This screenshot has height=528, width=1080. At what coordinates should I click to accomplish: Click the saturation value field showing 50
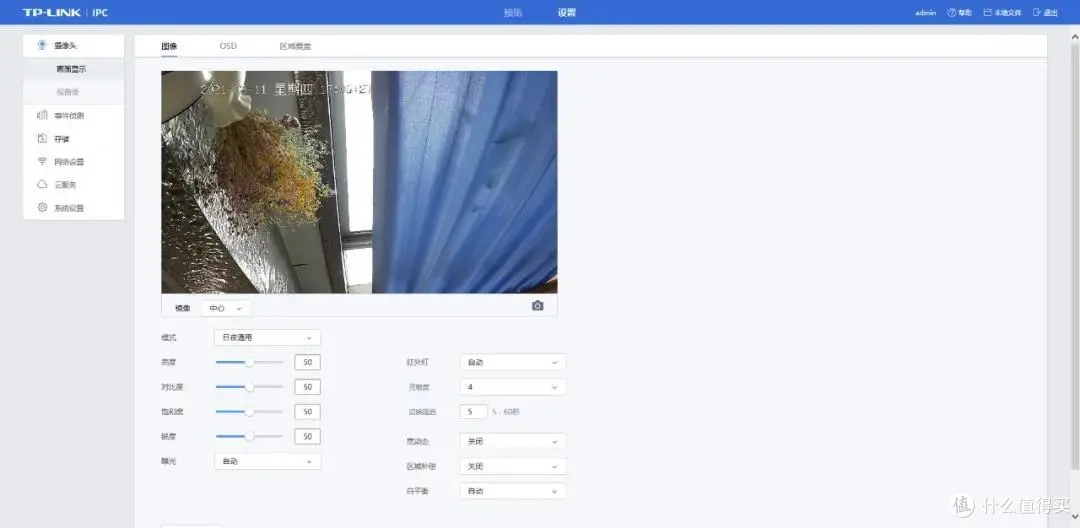click(307, 412)
